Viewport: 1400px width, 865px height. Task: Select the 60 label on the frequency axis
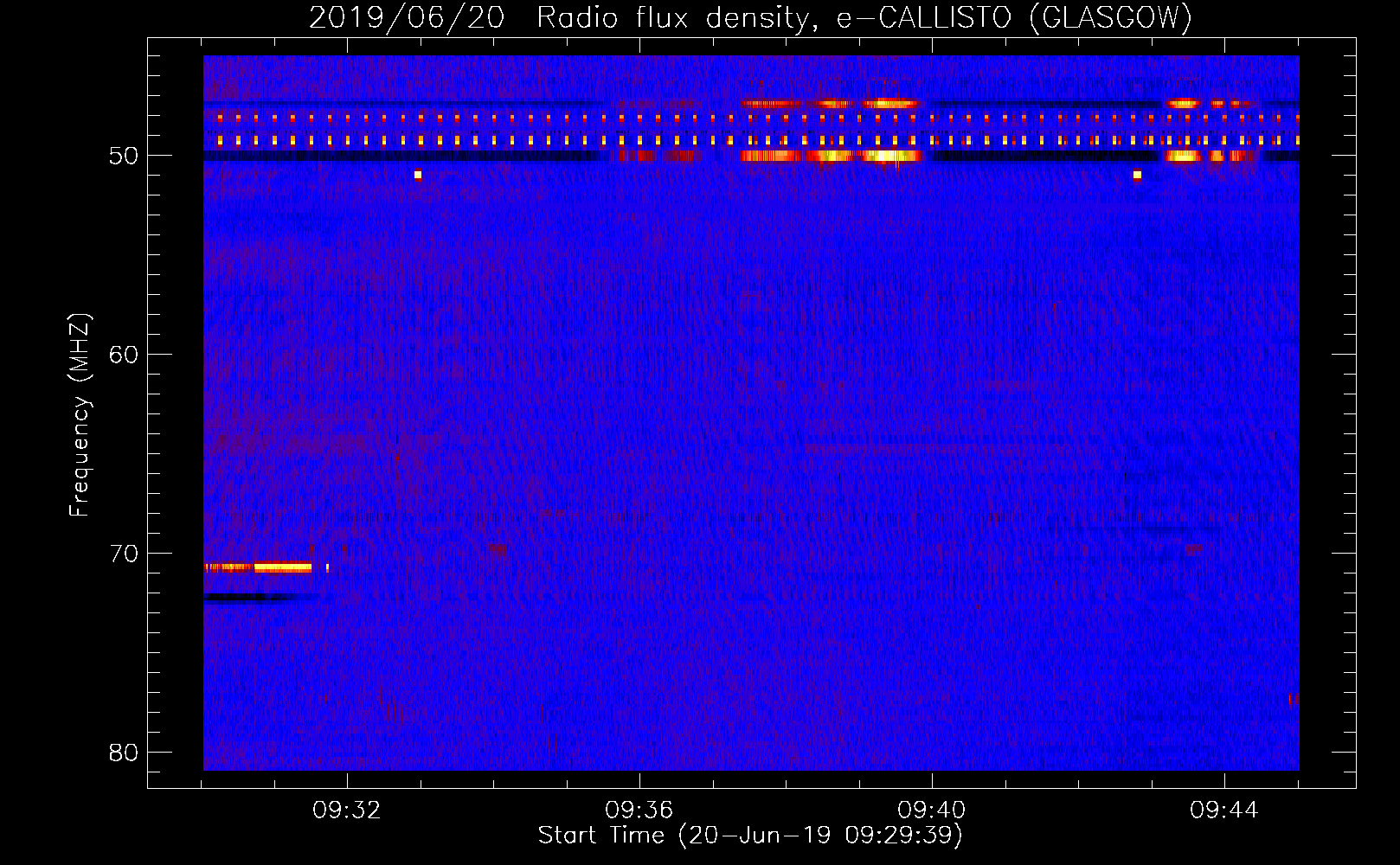tap(125, 355)
